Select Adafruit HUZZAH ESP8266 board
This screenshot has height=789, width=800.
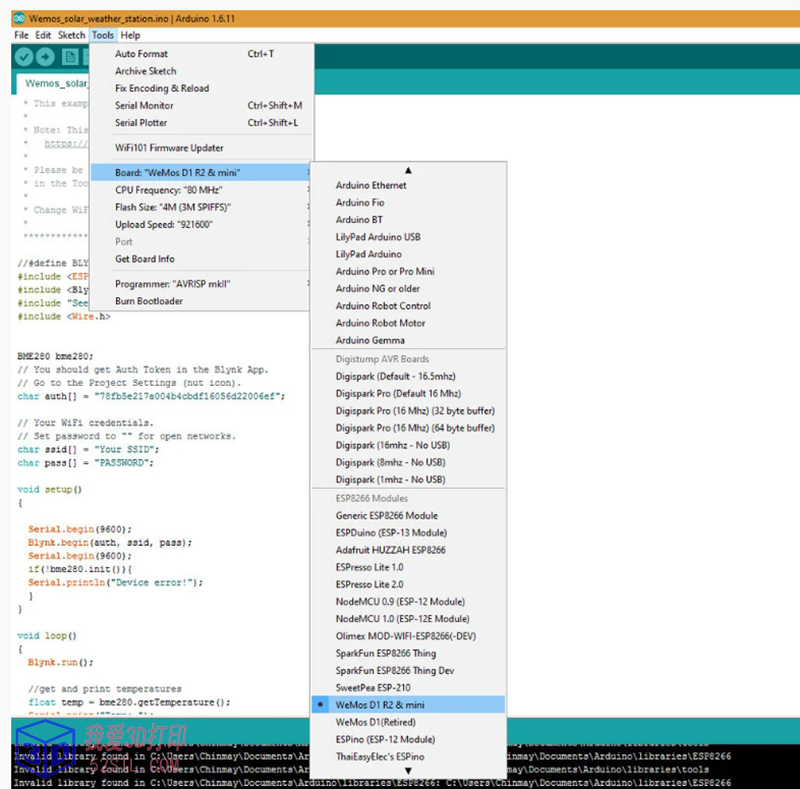[408, 550]
